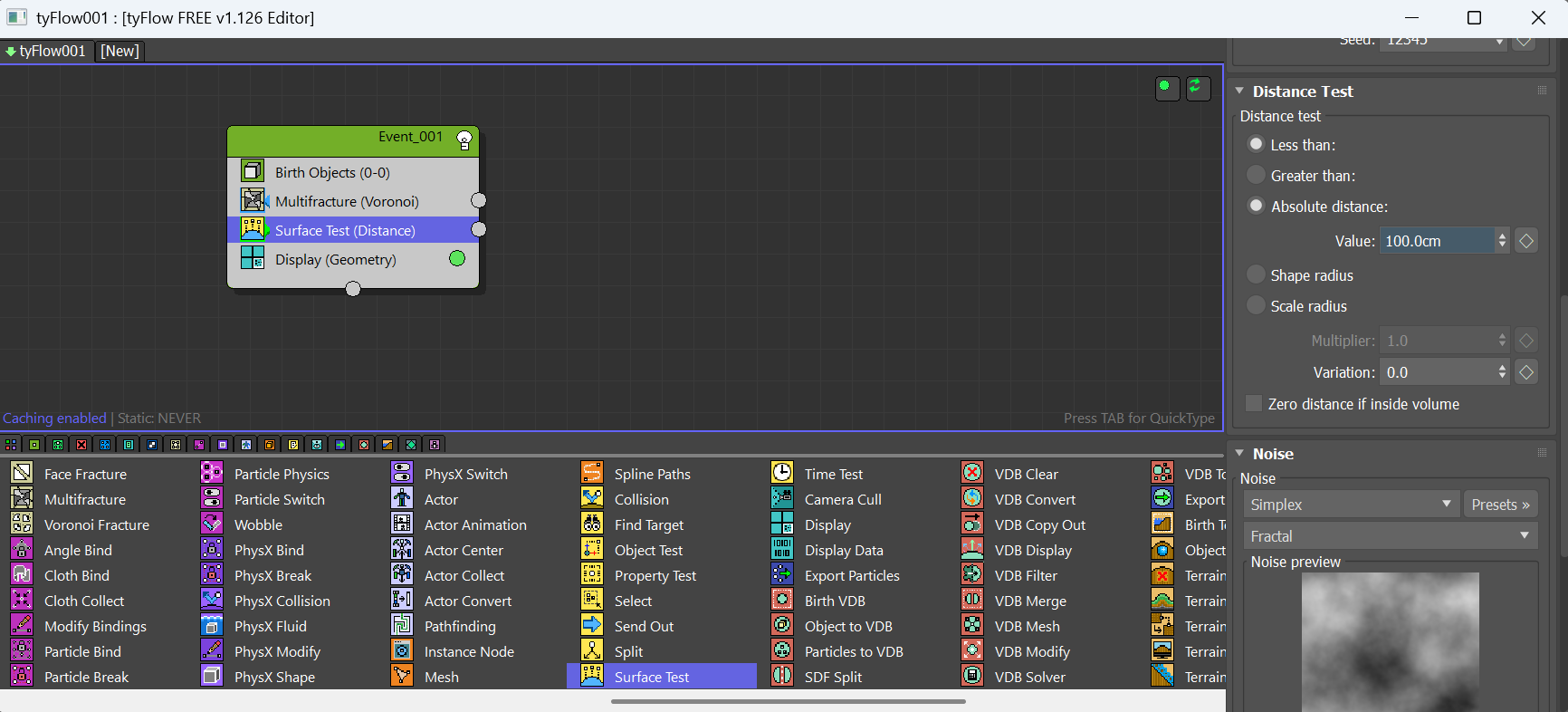Collapse the Distance Test rollout
The image size is (1568, 712).
coord(1239,91)
